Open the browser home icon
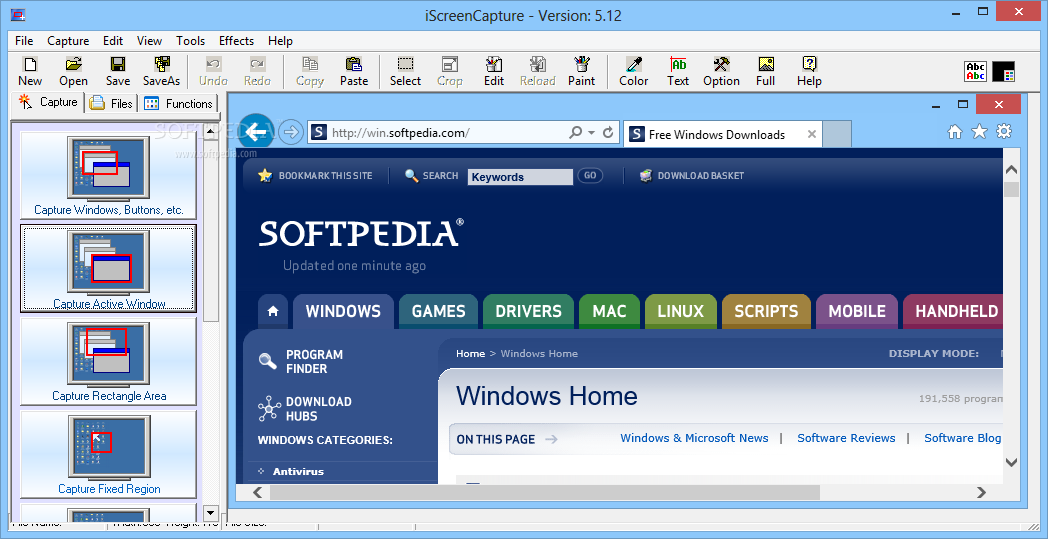Image resolution: width=1048 pixels, height=539 pixels. (954, 132)
